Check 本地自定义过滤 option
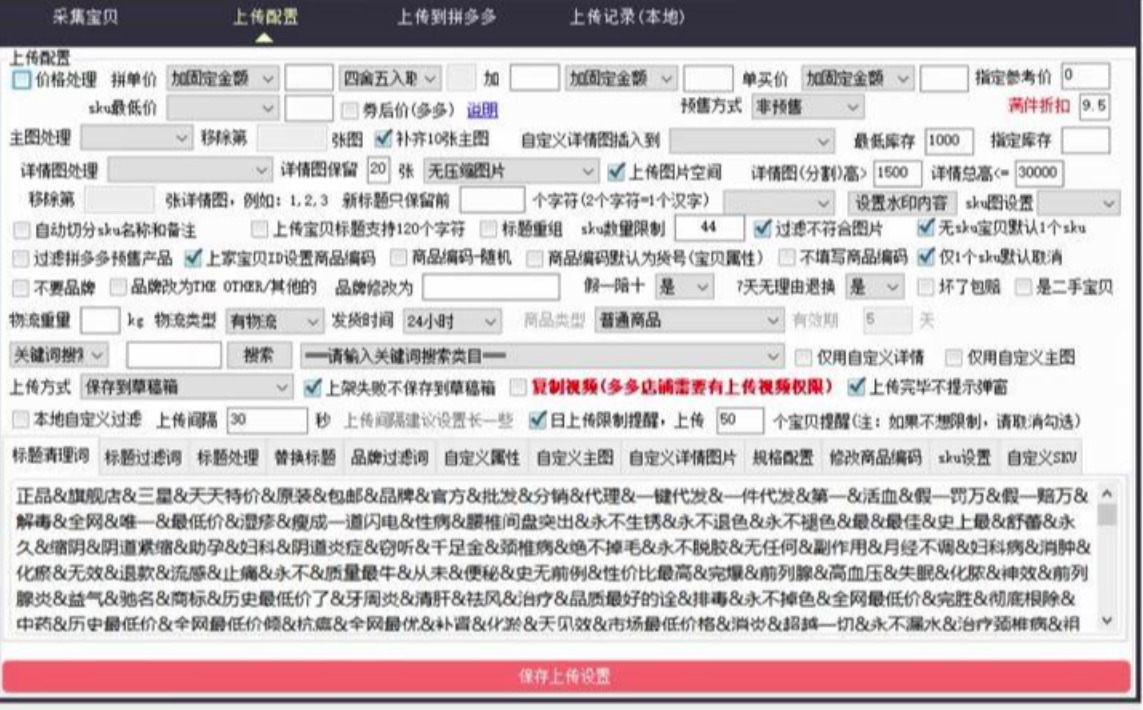This screenshot has height=710, width=1143. tap(20, 419)
